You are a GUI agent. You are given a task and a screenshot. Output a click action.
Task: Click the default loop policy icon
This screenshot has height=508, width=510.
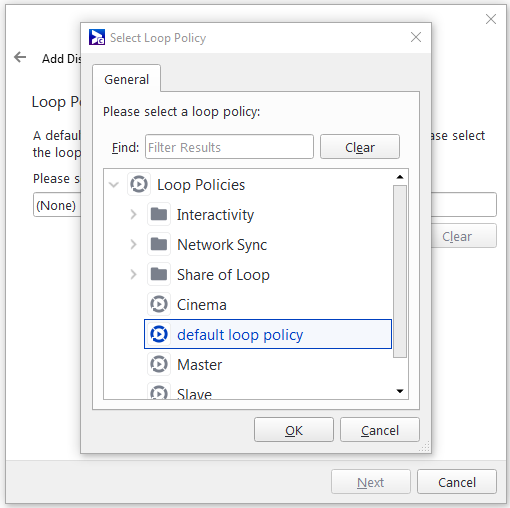[x=159, y=334]
